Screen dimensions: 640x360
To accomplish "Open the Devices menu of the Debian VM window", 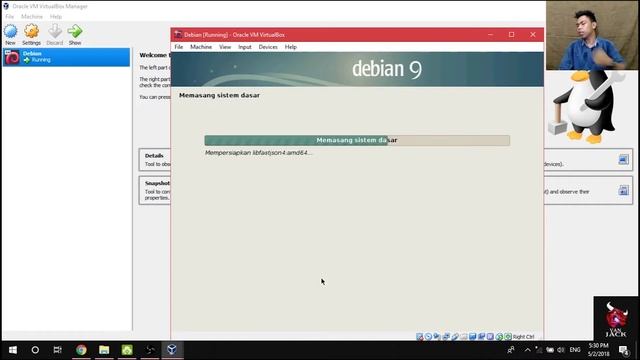I will 268,47.
